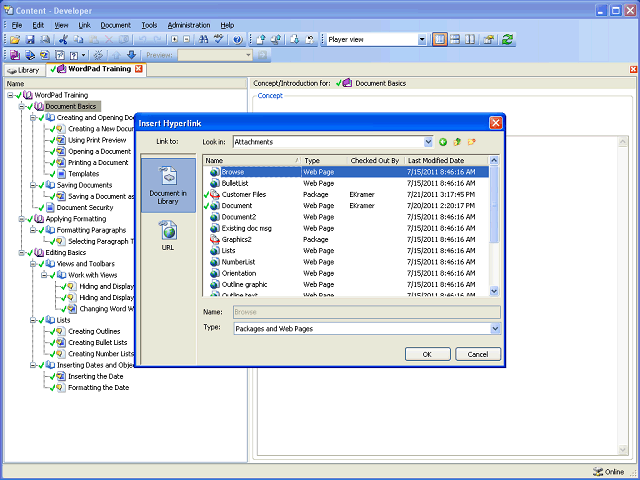Open the Player view dropdown
The width and height of the screenshot is (640, 480).
coord(421,39)
